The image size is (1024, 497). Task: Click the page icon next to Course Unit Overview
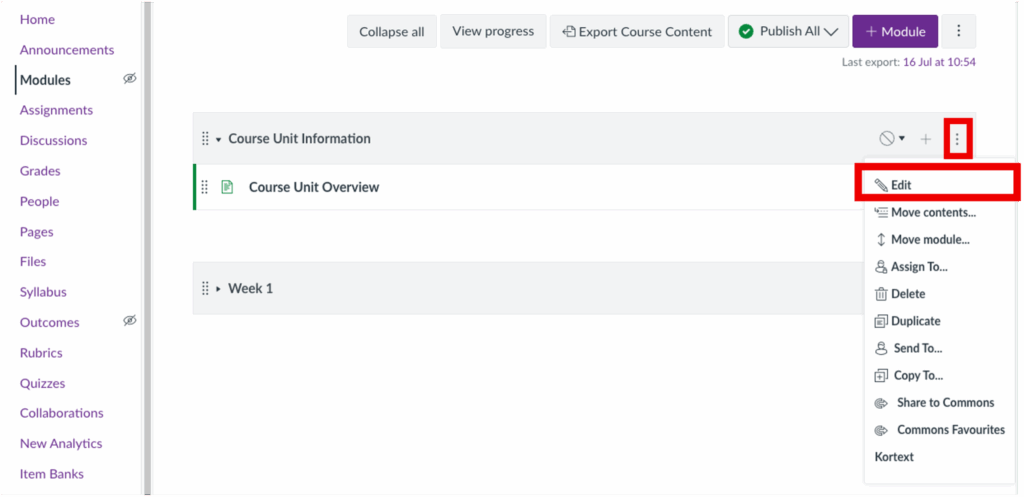click(227, 187)
